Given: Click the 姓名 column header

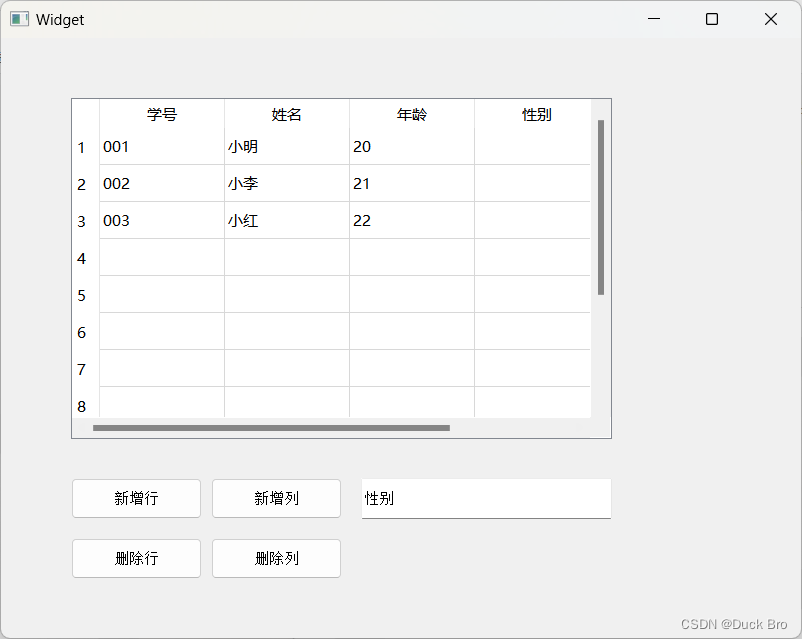Looking at the screenshot, I should click(x=286, y=114).
